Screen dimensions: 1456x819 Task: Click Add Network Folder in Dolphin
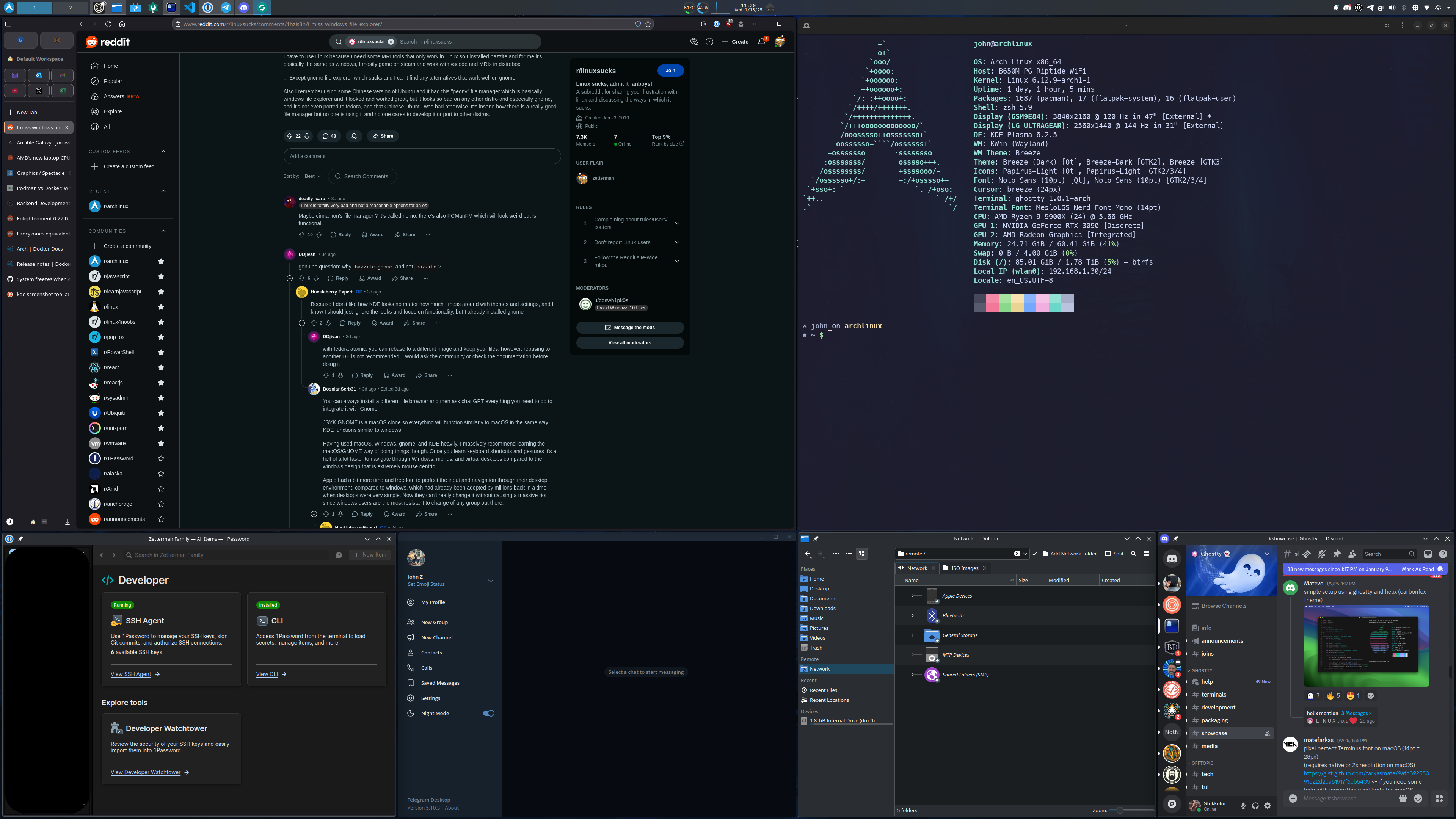(1069, 554)
